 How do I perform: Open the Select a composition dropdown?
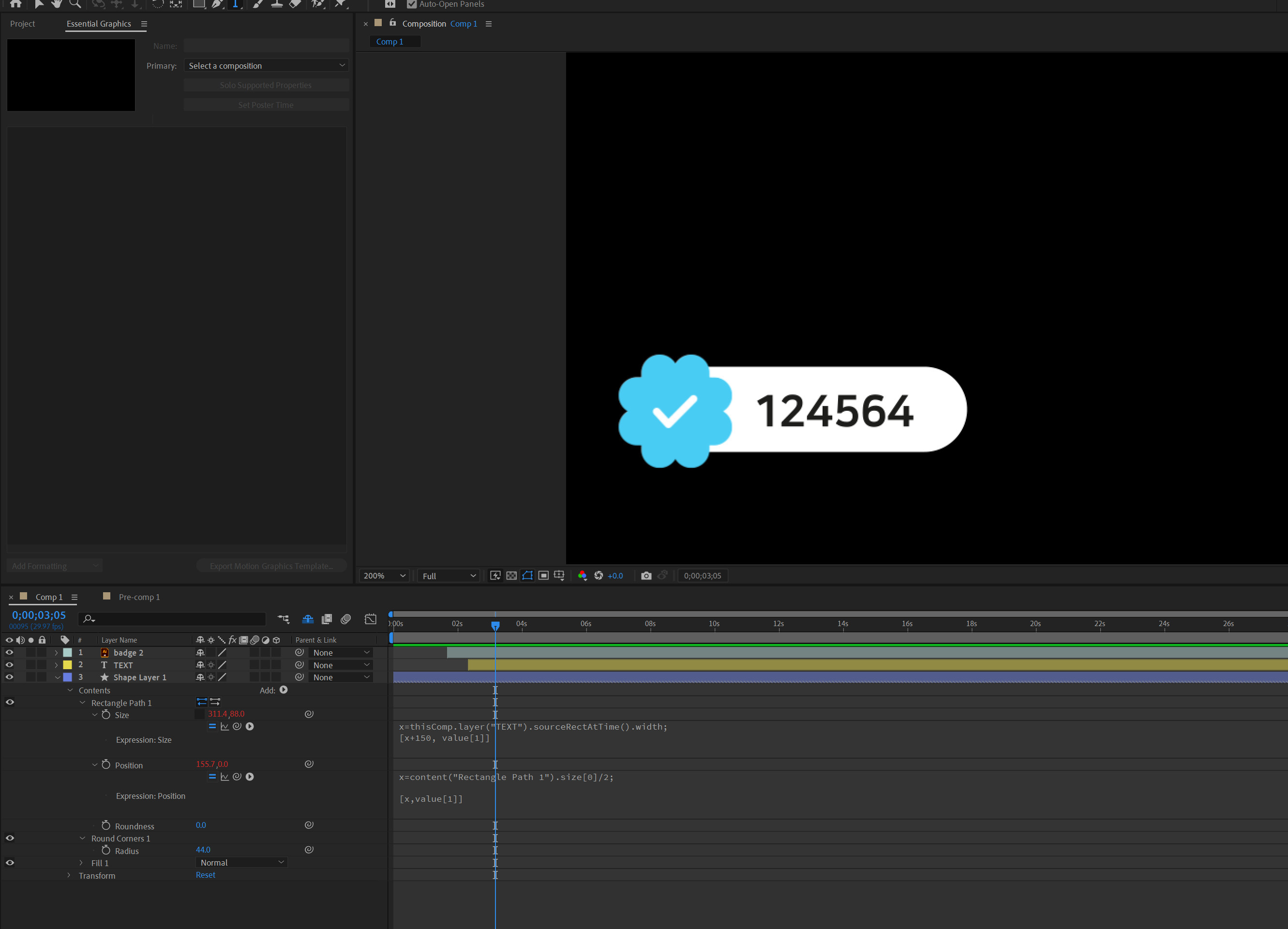pyautogui.click(x=266, y=65)
